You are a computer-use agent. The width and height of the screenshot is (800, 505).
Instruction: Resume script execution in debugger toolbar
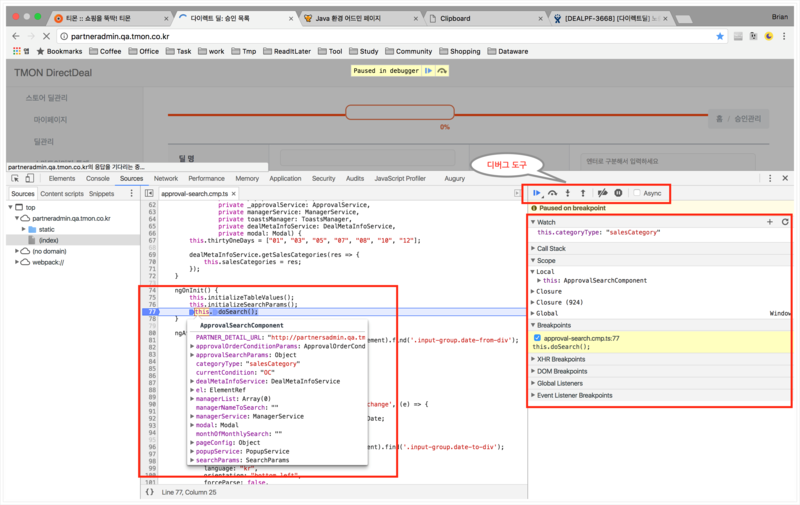(537, 193)
